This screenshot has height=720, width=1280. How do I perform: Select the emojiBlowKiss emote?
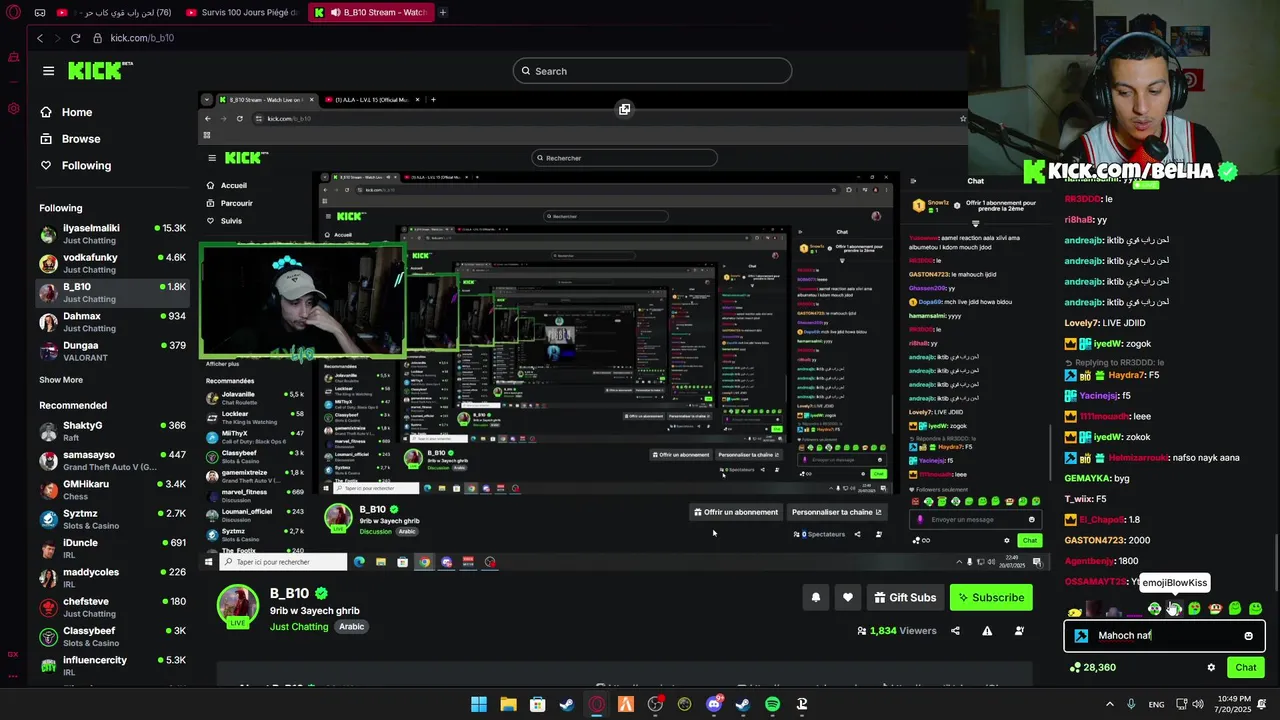[1174, 608]
